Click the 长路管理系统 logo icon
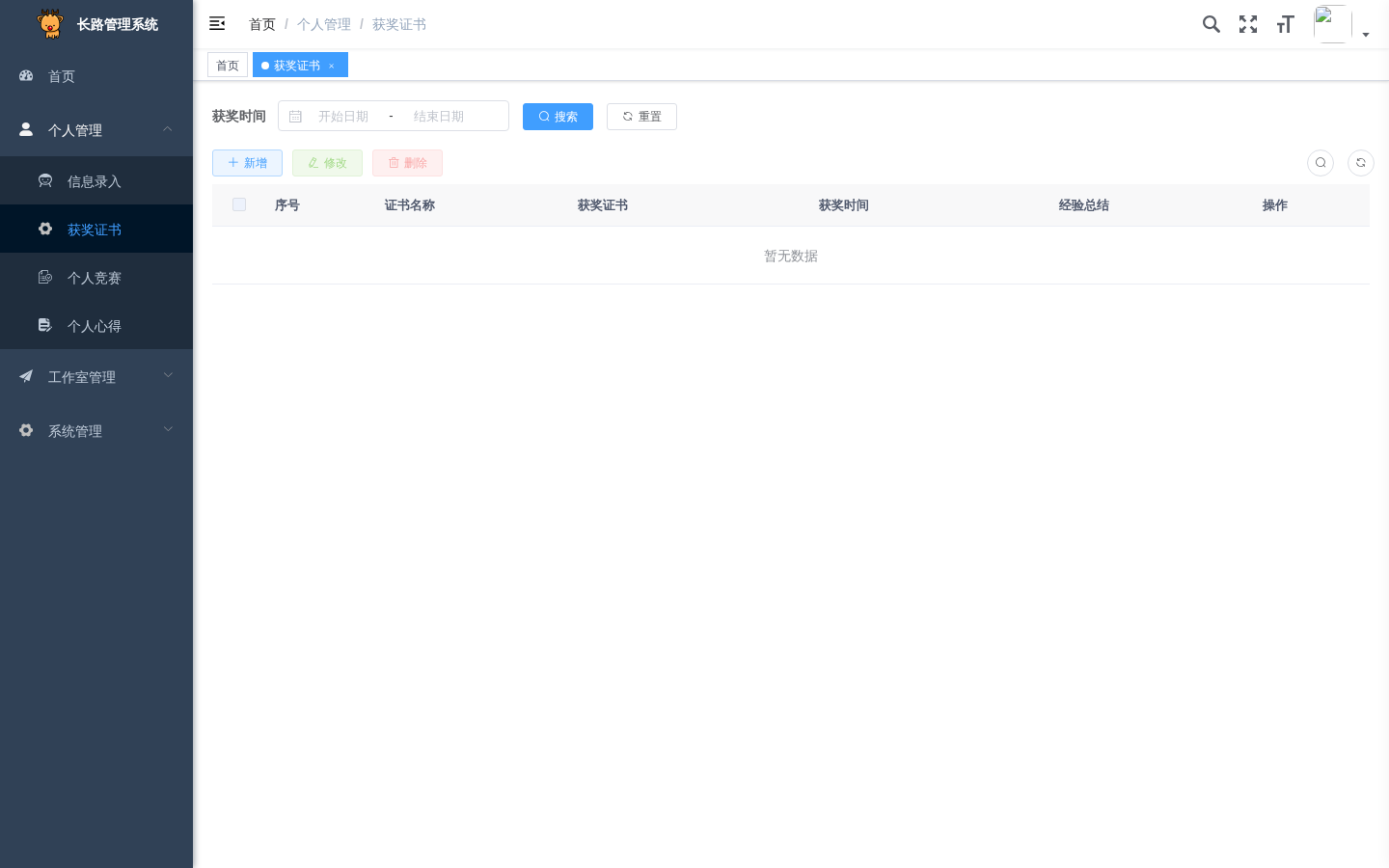The height and width of the screenshot is (868, 1389). point(50,24)
